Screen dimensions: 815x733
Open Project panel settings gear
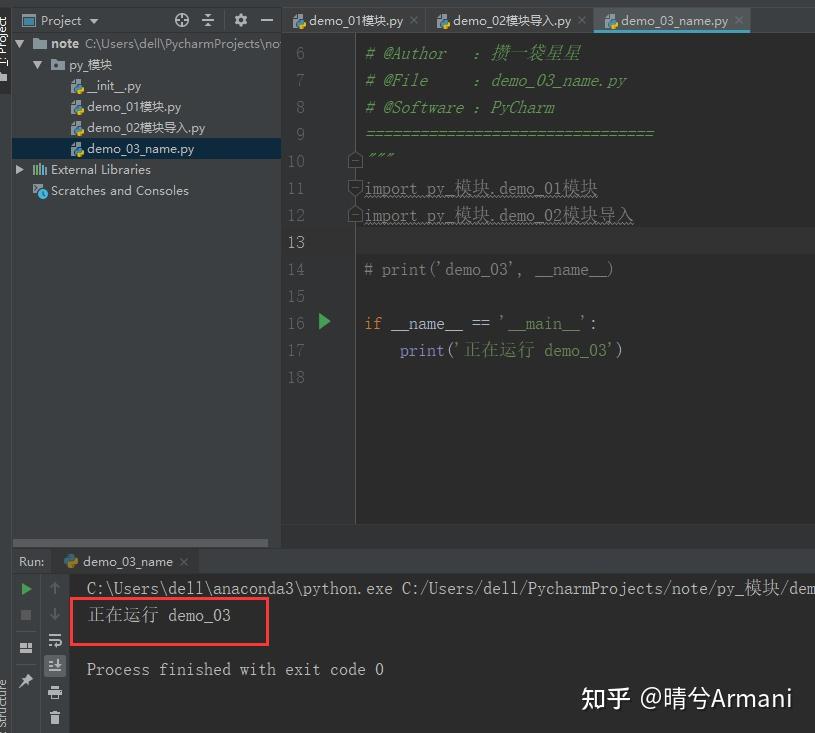[x=240, y=20]
